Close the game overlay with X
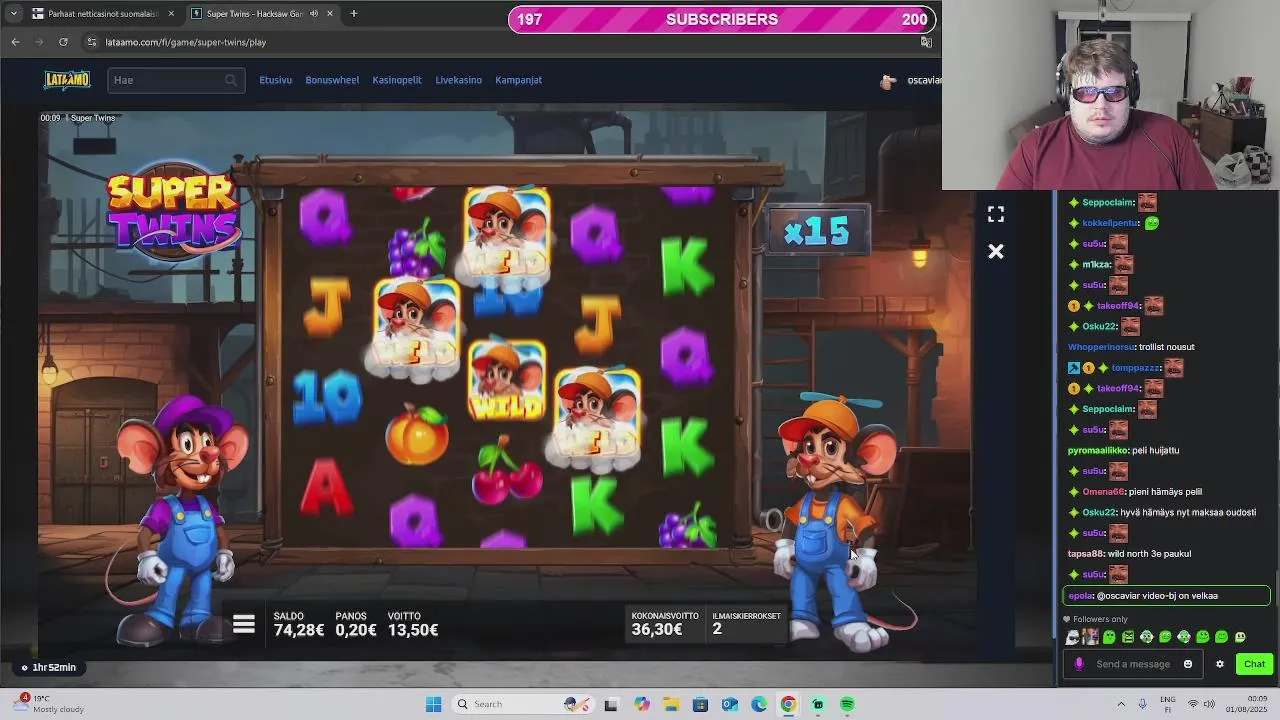The height and width of the screenshot is (720, 1280). 996,252
